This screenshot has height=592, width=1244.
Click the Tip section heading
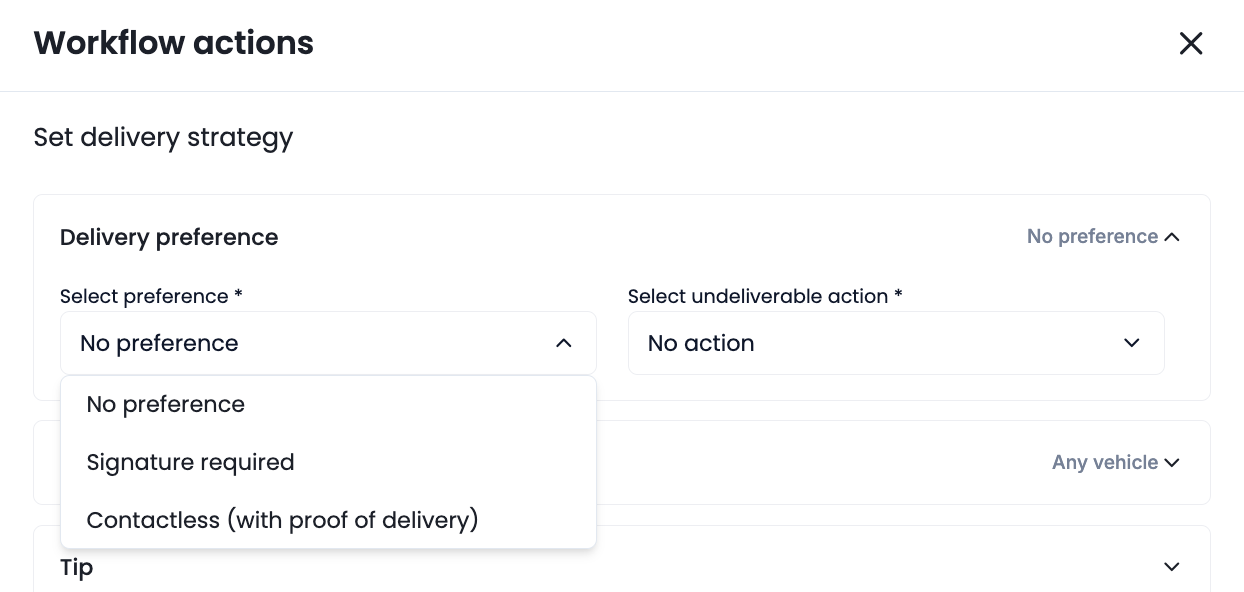coord(77,567)
